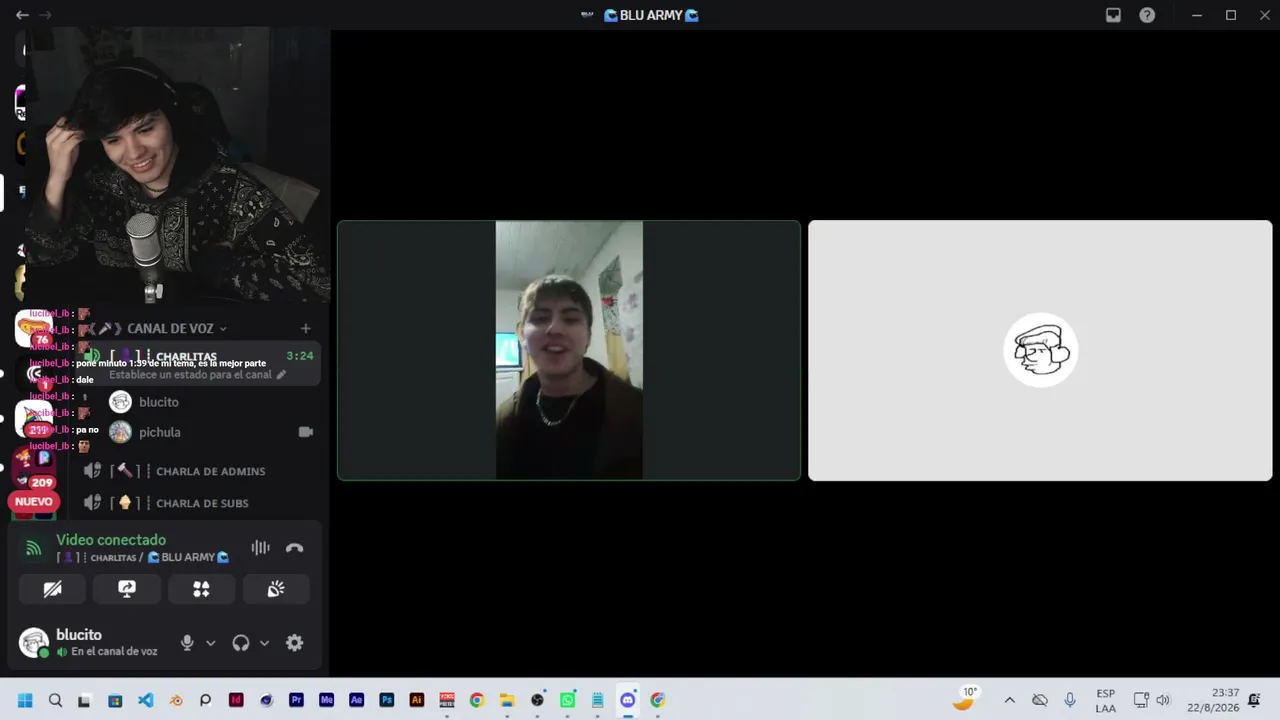
Task: Expand microphone input options arrow
Action: (210, 643)
